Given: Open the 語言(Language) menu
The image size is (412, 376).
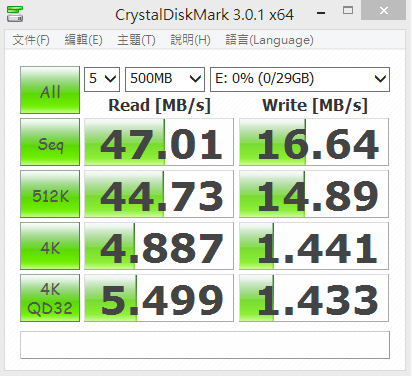Looking at the screenshot, I should click(269, 40).
